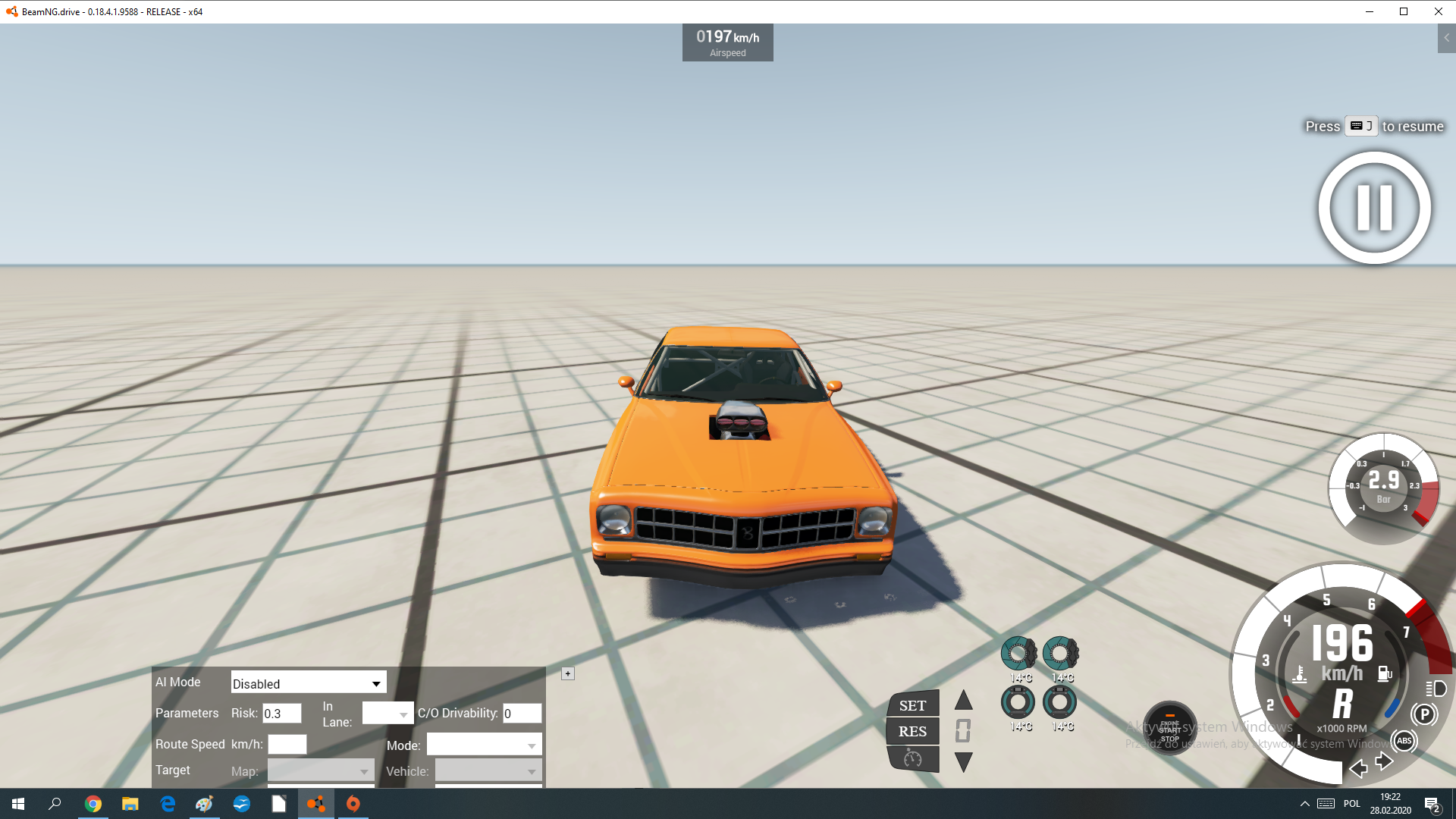Screen dimensions: 1456x819
Task: Click the boost pressure Bar gauge
Action: point(1383,488)
